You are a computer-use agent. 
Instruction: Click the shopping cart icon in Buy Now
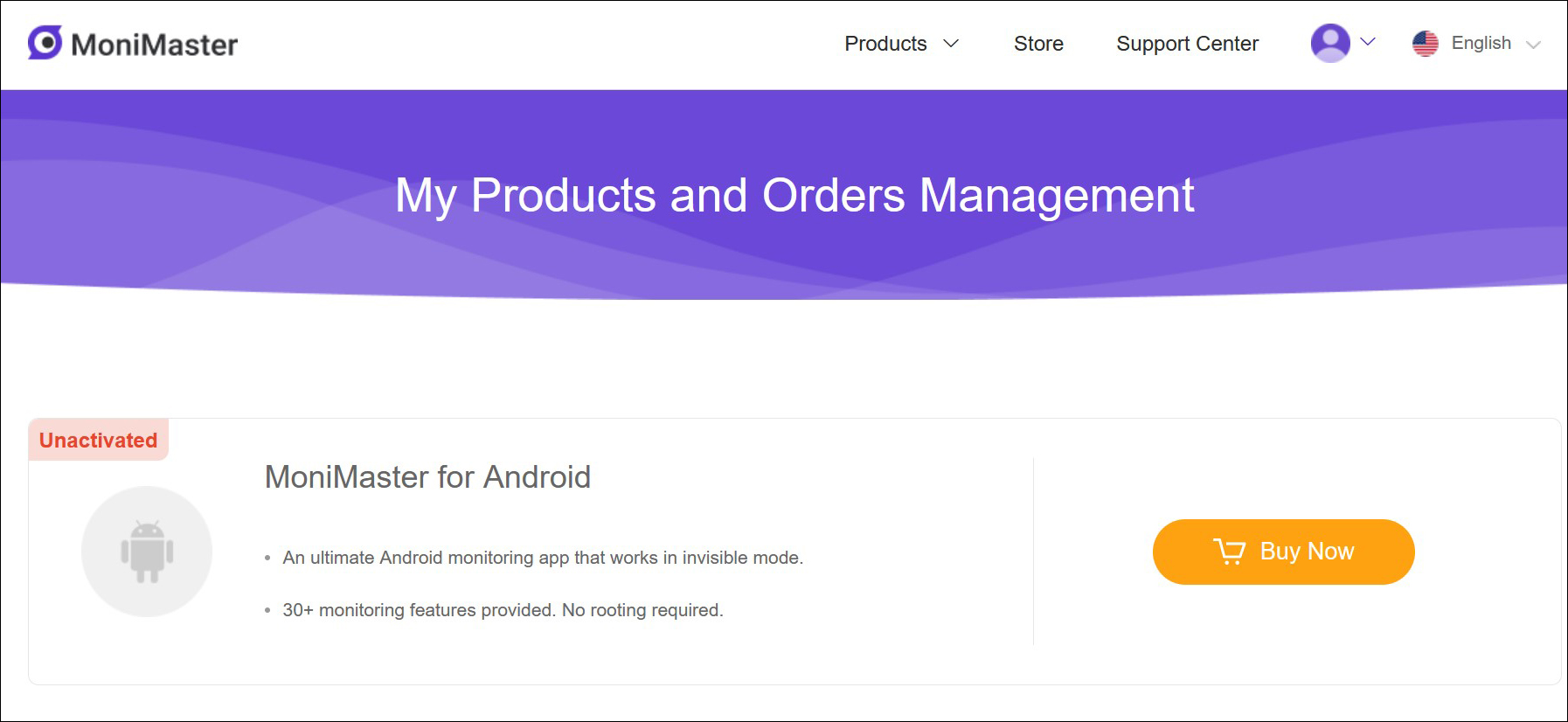pyautogui.click(x=1229, y=552)
